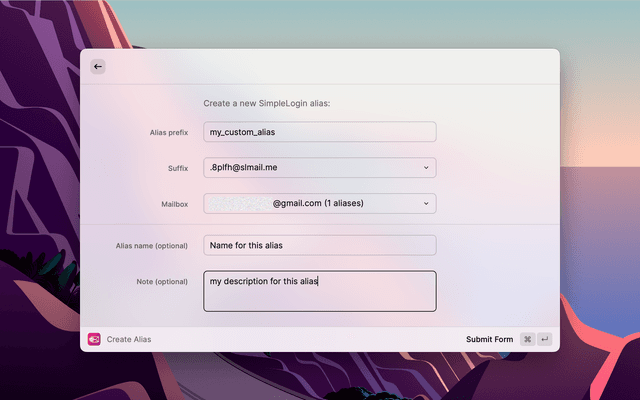Click the SimpleLogin Create Alias icon

(94, 339)
